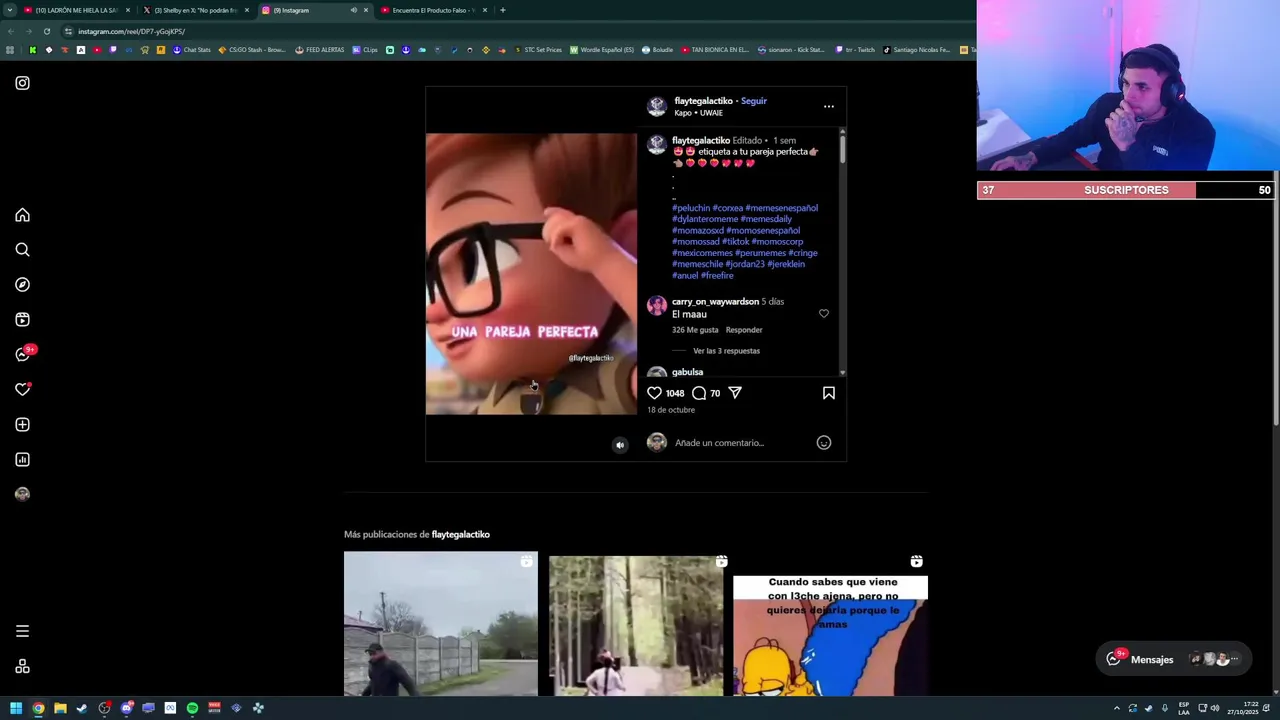Open the #freefire hashtag link
1280x720 pixels.
(x=717, y=275)
